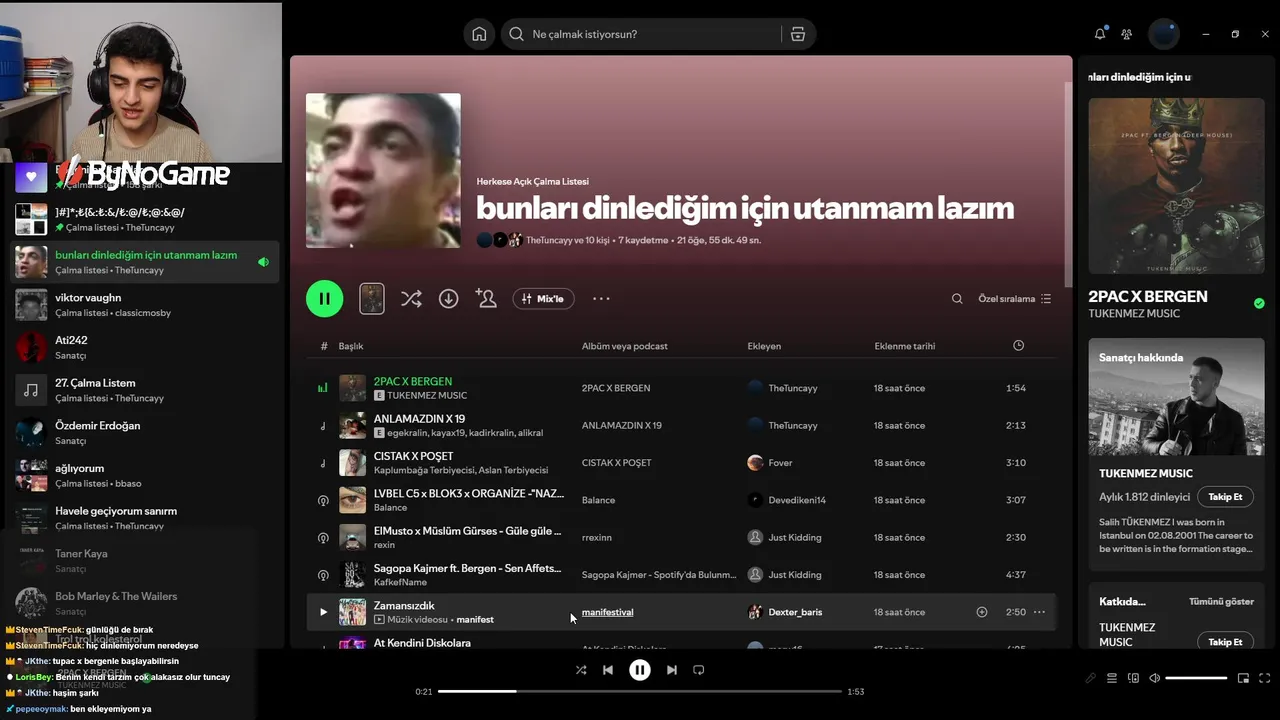Open the queue icon in player bar
The width and height of the screenshot is (1280, 720).
click(1112, 678)
